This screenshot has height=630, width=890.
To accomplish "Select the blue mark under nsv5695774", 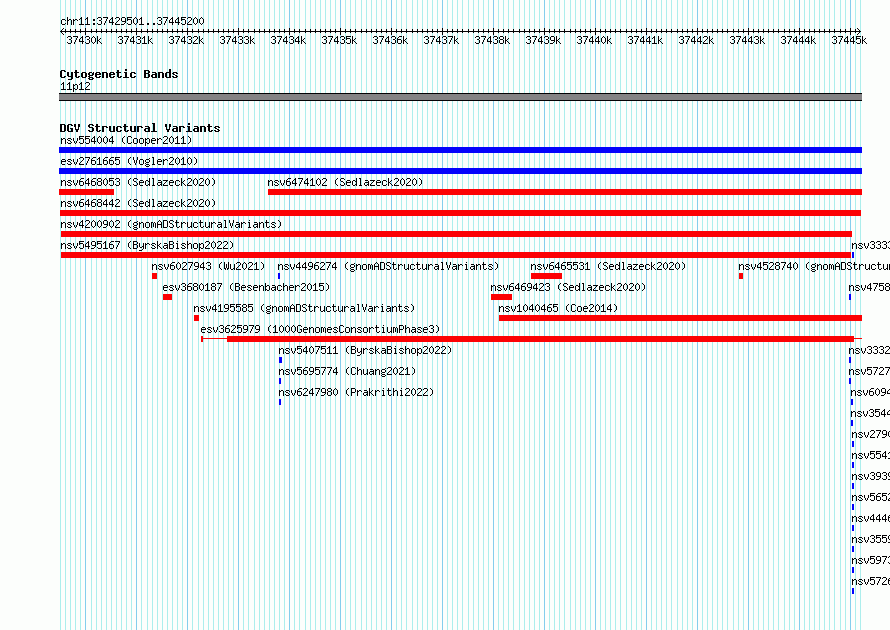I will (280, 381).
